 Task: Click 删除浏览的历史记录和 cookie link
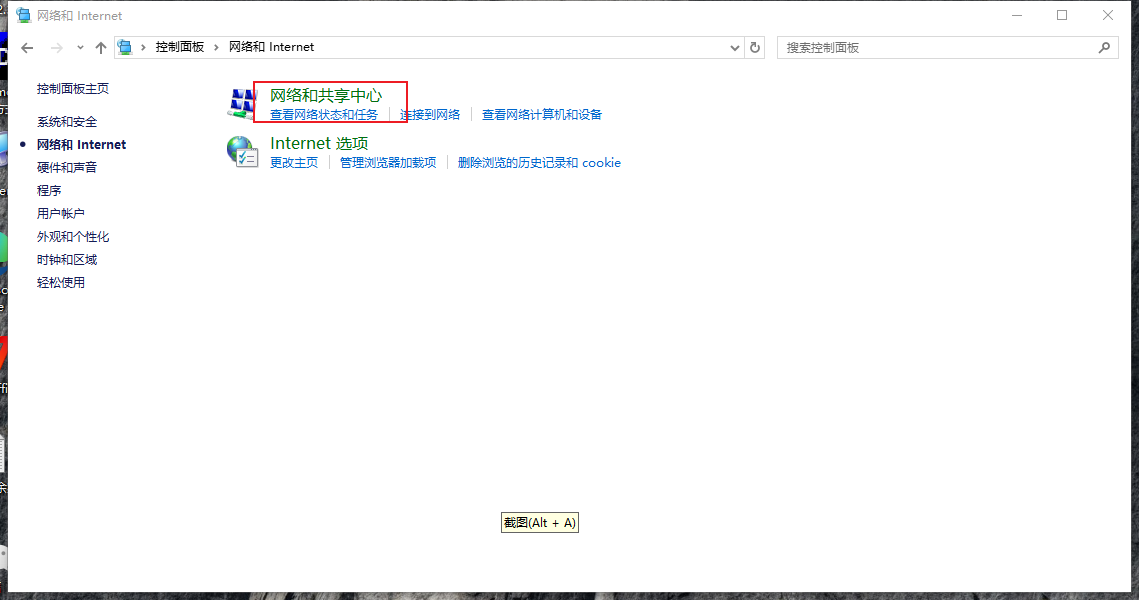click(539, 163)
